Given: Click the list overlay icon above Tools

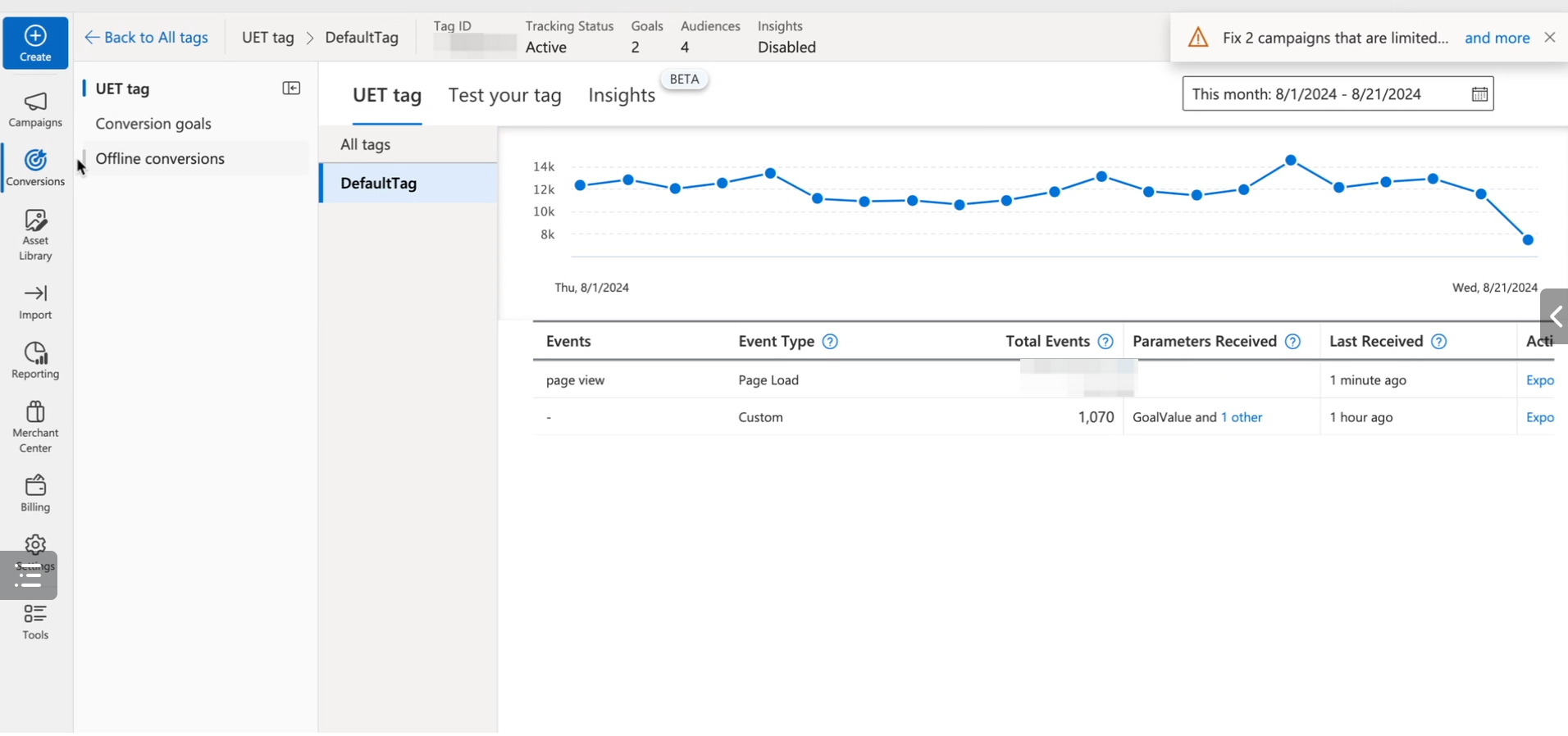Looking at the screenshot, I should click(29, 575).
